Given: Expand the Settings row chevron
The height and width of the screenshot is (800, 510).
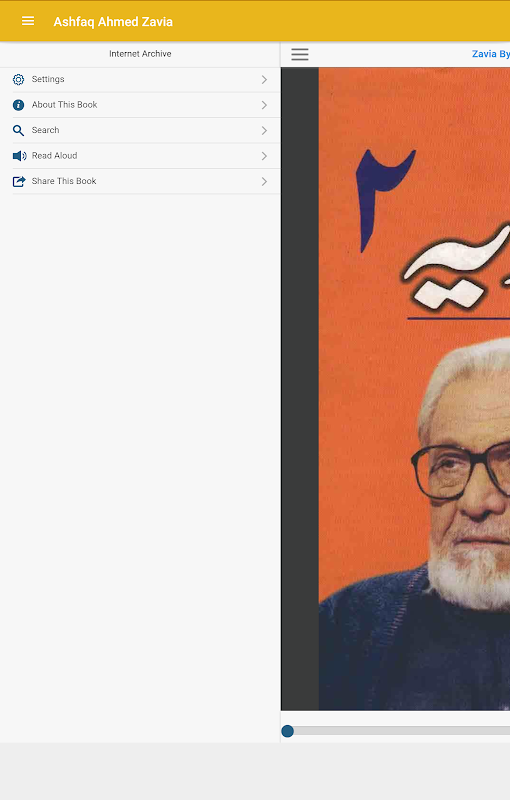Looking at the screenshot, I should click(x=264, y=80).
